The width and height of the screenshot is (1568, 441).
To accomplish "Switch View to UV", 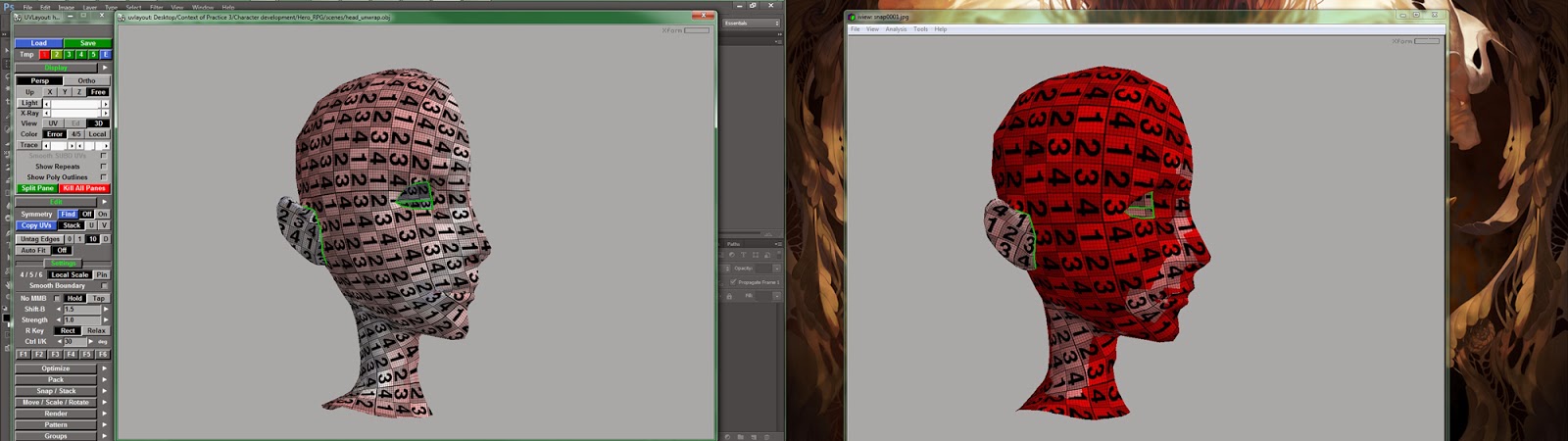I will click(x=53, y=123).
